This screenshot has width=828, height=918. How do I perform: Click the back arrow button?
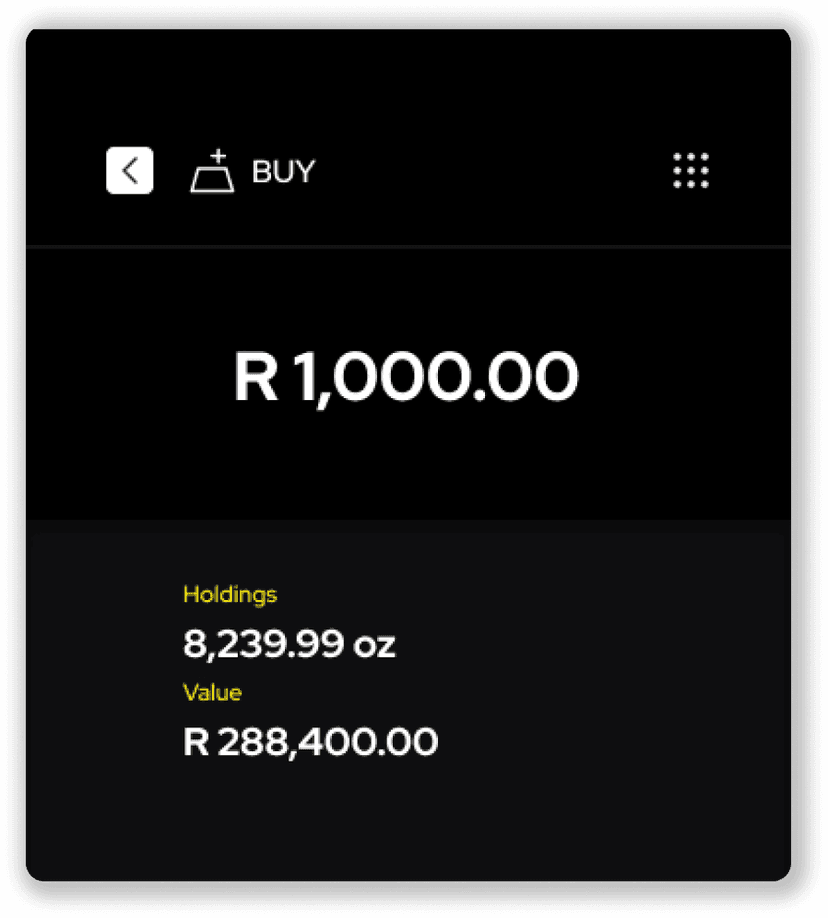coord(130,171)
